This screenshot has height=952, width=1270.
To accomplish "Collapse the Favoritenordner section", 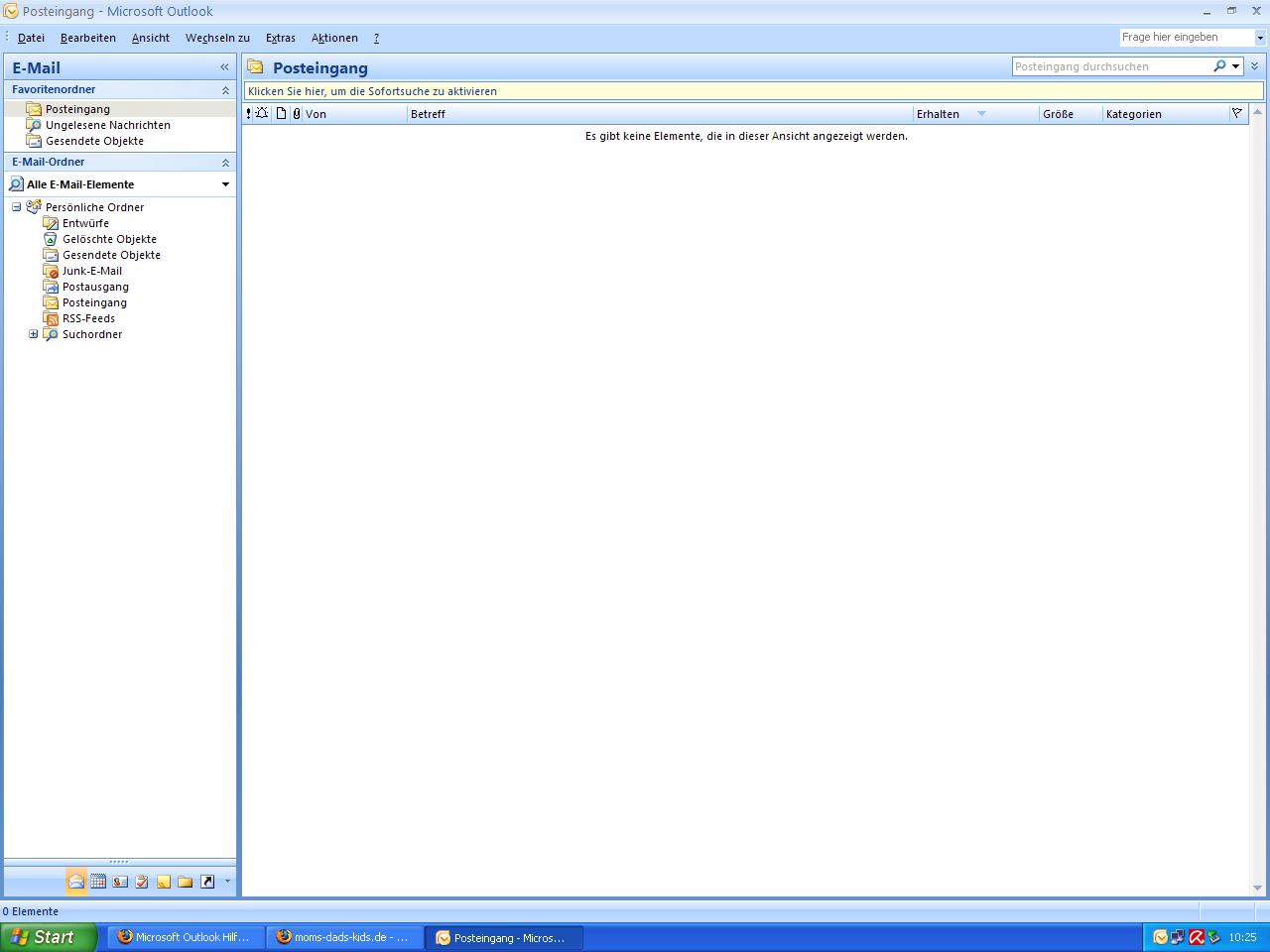I will click(x=225, y=90).
